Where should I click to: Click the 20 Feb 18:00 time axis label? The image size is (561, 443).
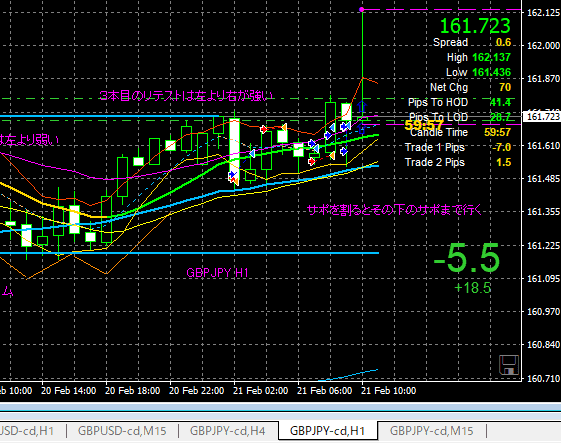point(132,391)
